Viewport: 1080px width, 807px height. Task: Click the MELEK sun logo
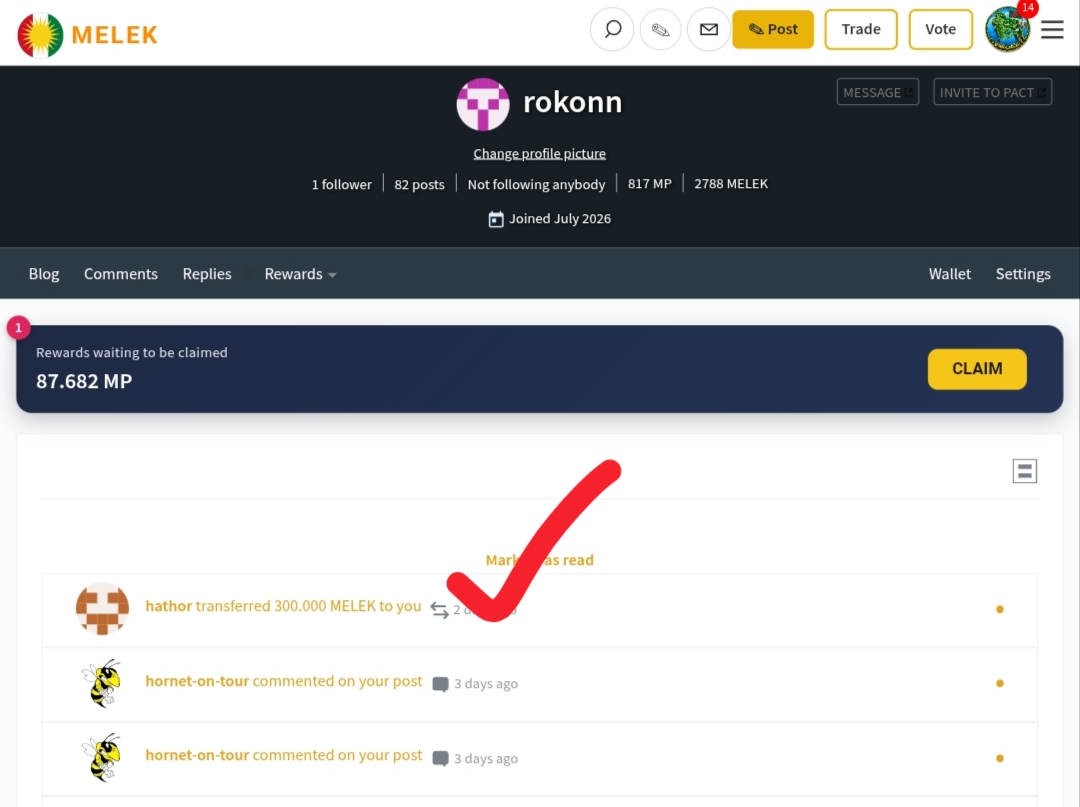40,34
